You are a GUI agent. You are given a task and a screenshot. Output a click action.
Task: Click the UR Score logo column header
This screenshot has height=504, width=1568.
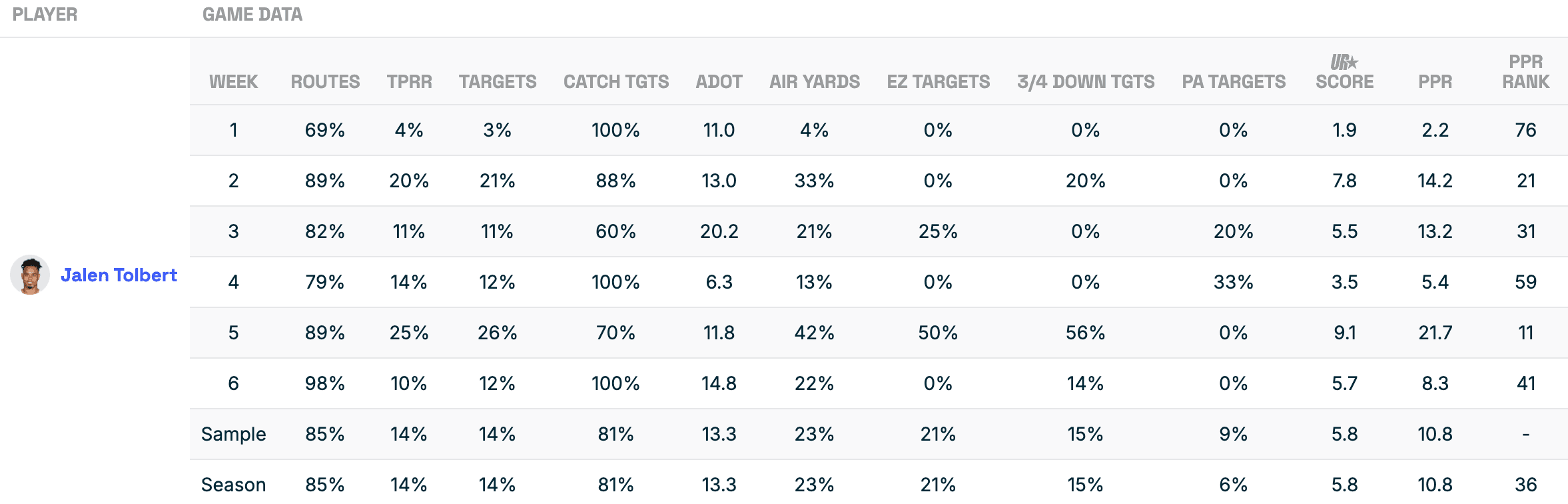pos(1344,72)
